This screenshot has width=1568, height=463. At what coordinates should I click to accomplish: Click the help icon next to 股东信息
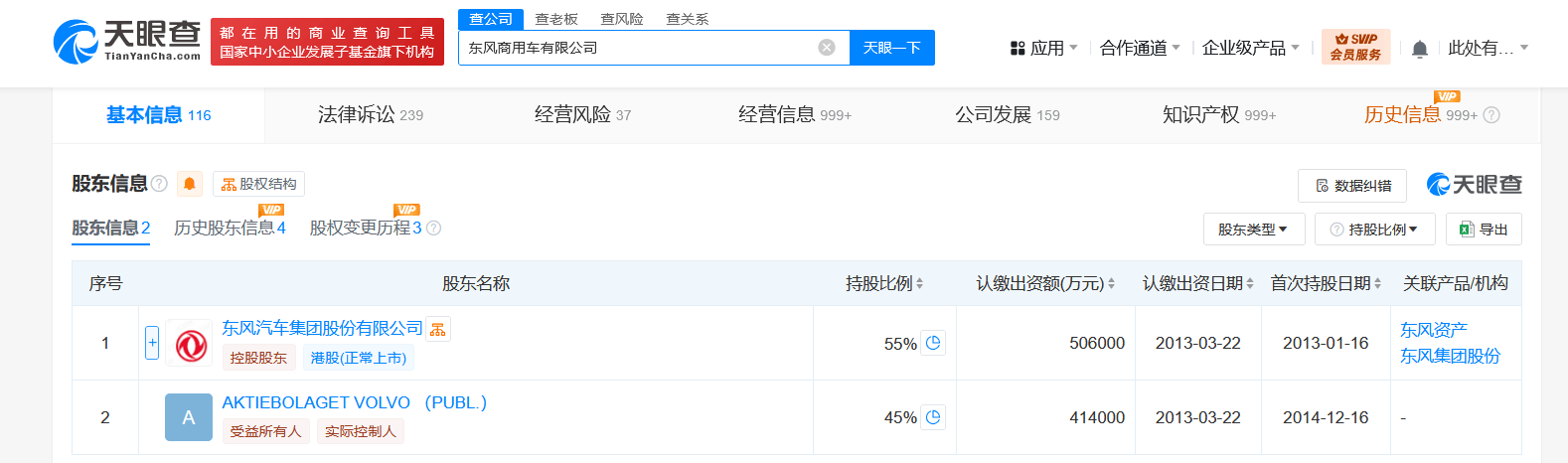(x=159, y=184)
